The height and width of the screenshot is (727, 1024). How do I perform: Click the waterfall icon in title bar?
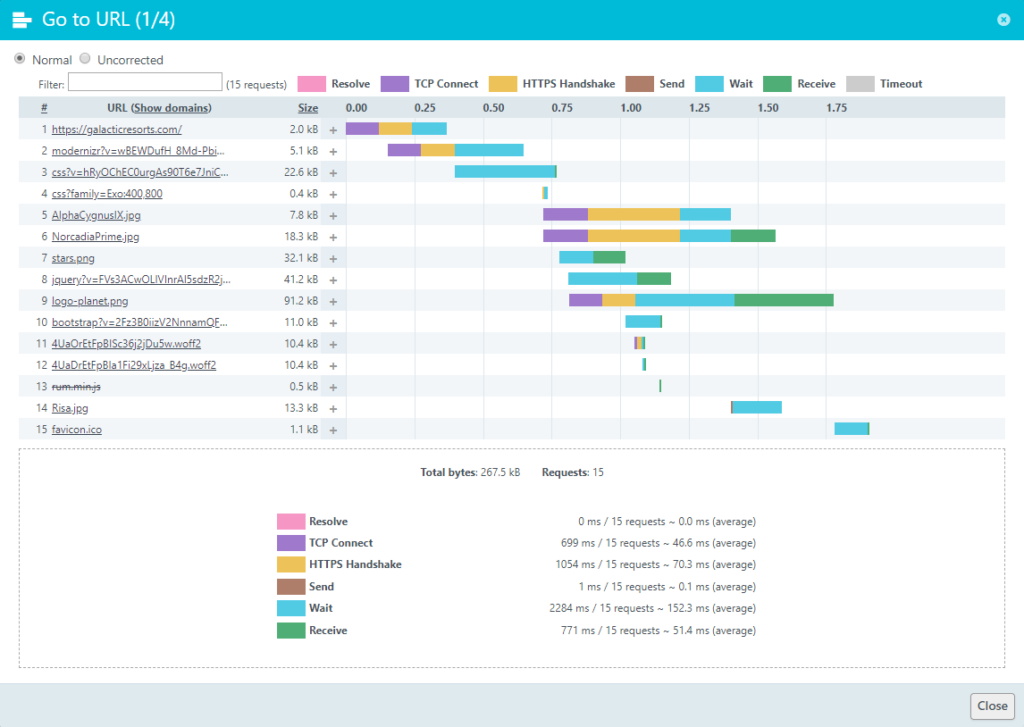pos(22,20)
